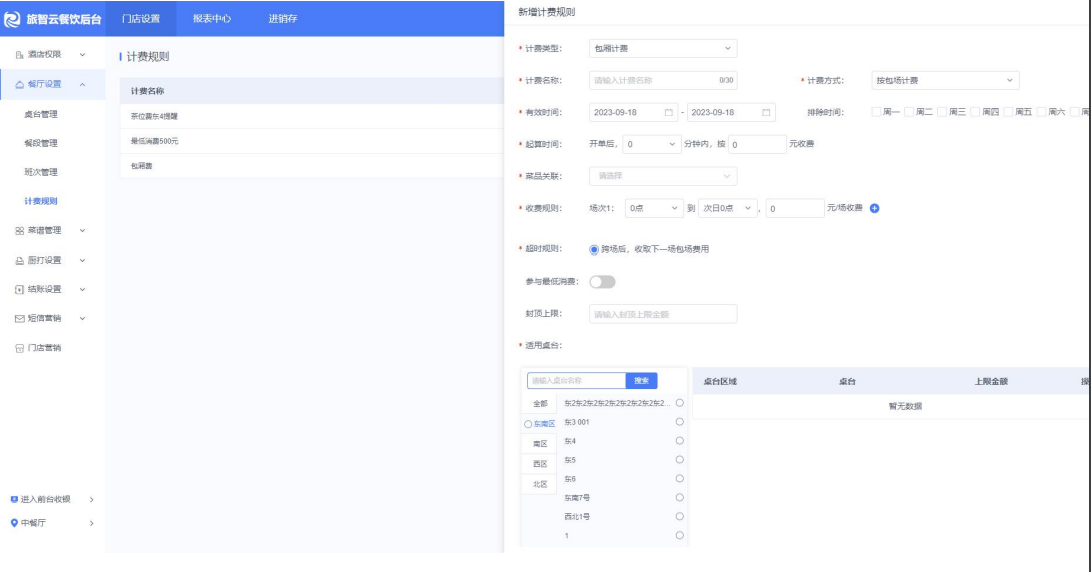Select the 东南区 area radio
Viewport: 1091px width, 572px height.
click(x=528, y=424)
